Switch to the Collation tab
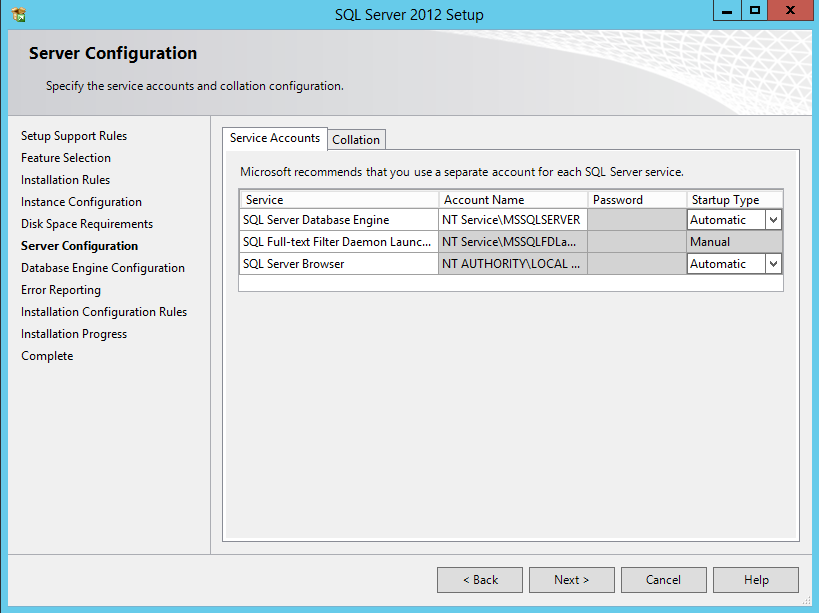The height and width of the screenshot is (613, 819). click(356, 140)
